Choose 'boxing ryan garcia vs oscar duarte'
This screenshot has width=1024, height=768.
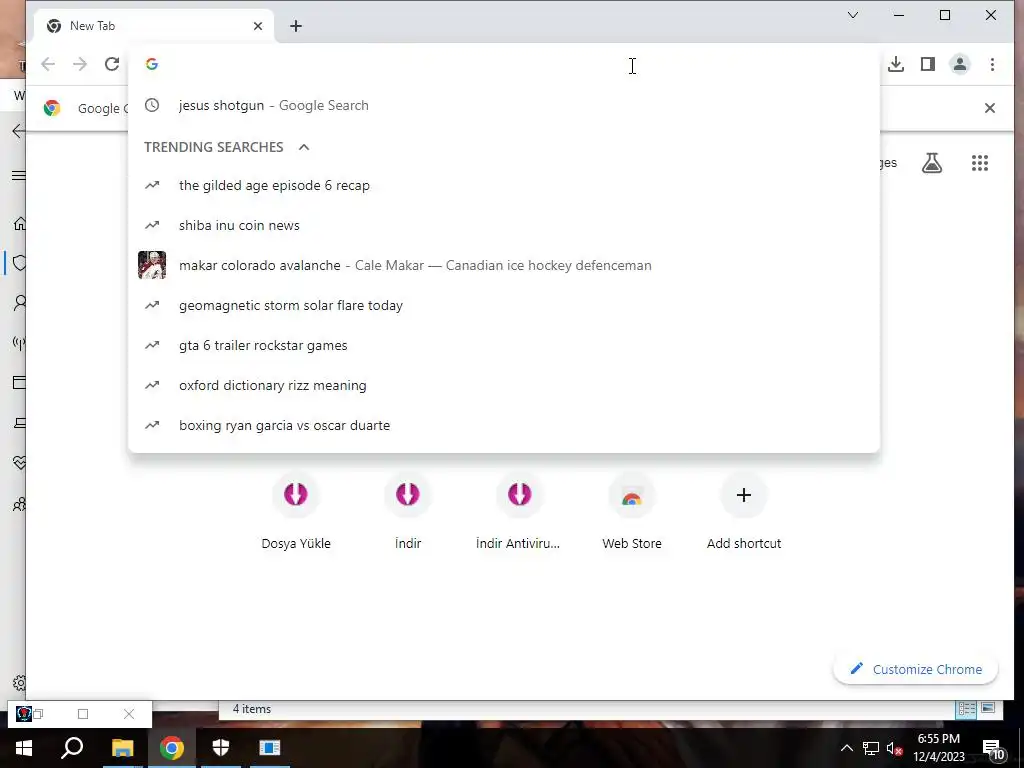click(504, 425)
